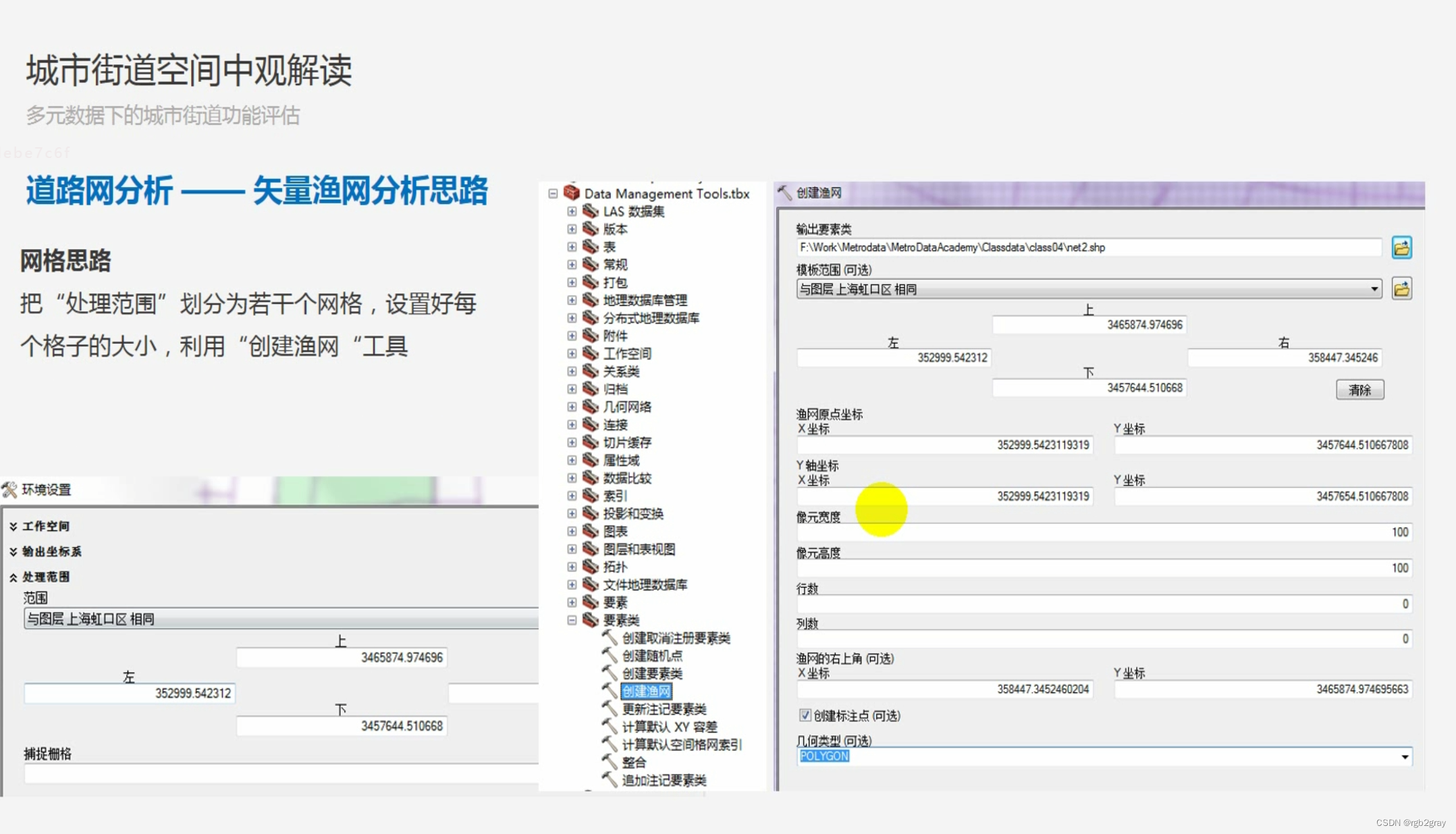Open template extent browse folder icon
This screenshot has height=834, width=1456.
click(x=1401, y=289)
